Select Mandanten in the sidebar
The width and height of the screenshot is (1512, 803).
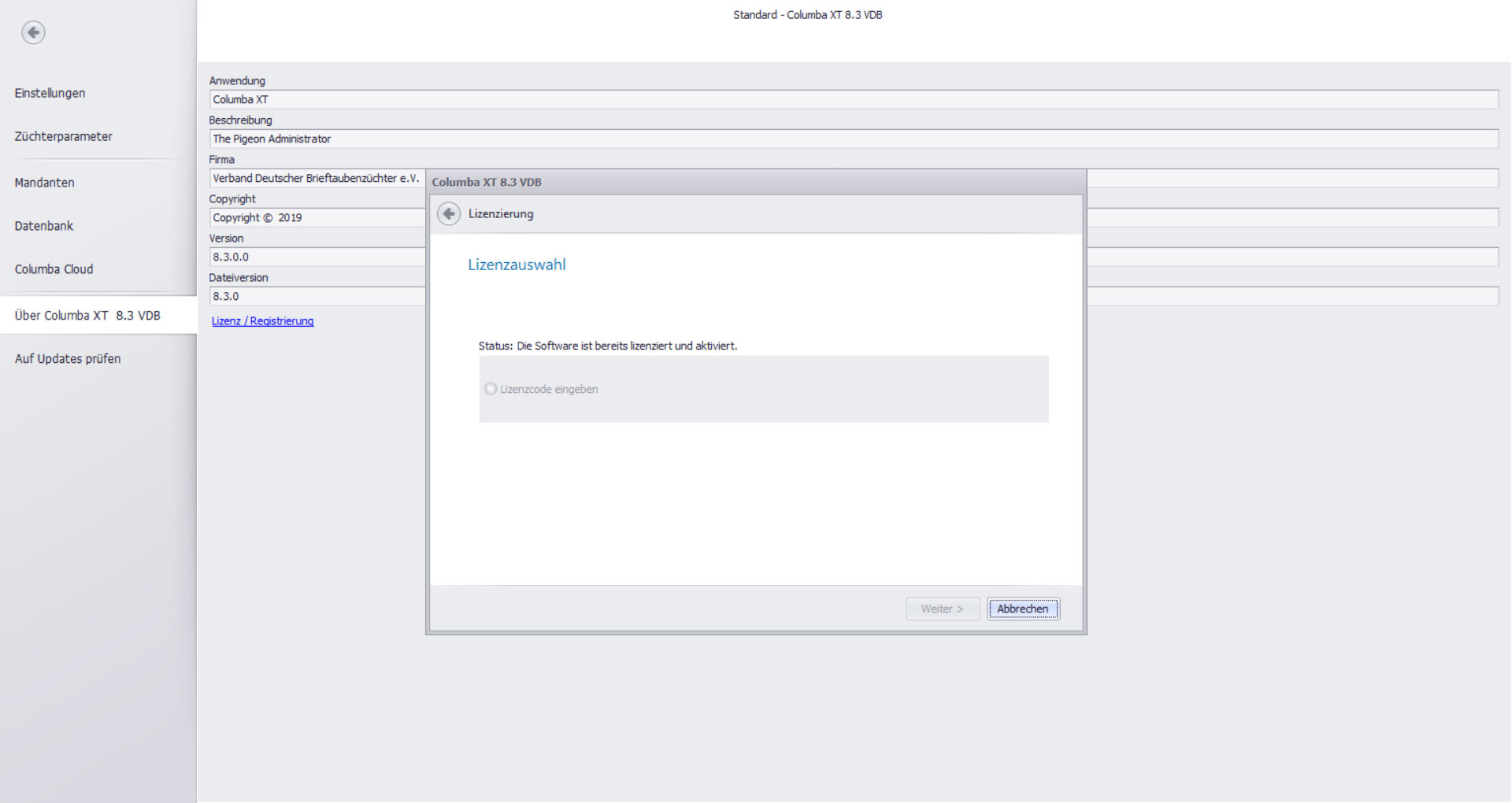coord(44,183)
